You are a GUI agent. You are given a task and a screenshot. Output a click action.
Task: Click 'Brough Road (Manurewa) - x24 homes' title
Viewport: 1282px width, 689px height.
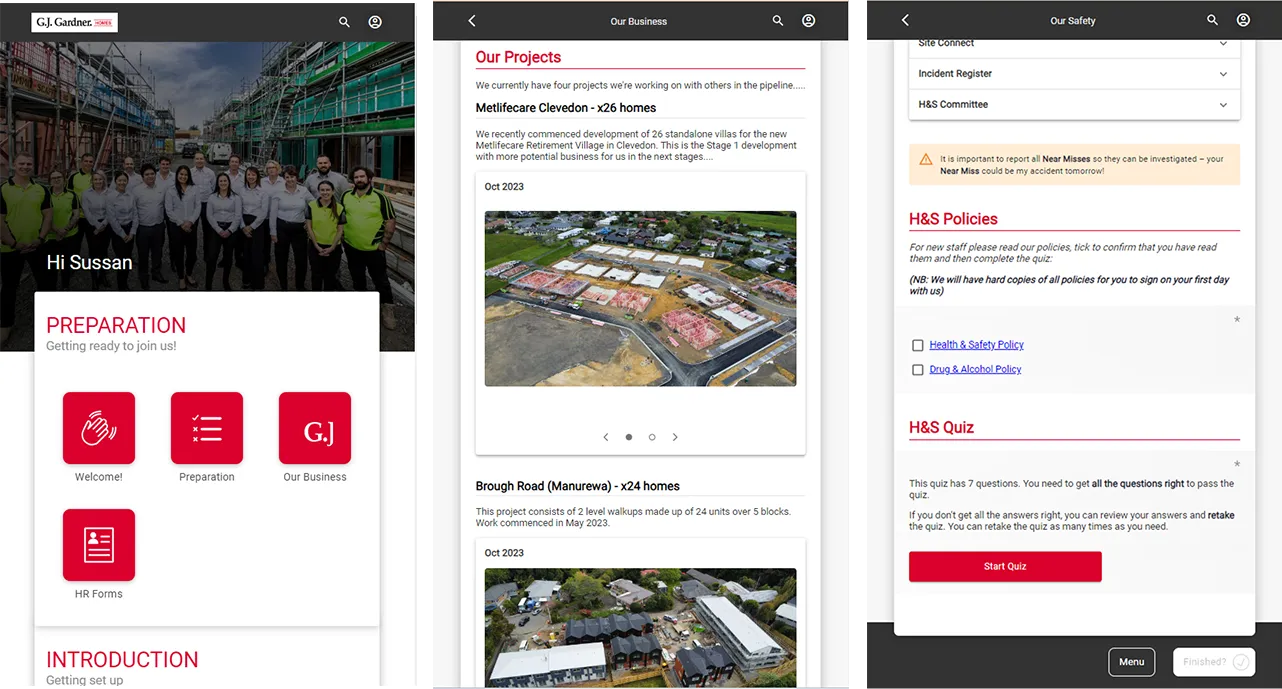[577, 486]
